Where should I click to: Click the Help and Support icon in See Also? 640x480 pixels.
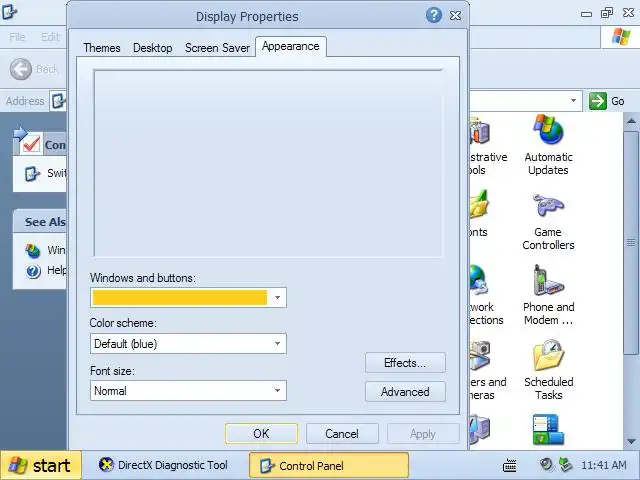[x=33, y=271]
